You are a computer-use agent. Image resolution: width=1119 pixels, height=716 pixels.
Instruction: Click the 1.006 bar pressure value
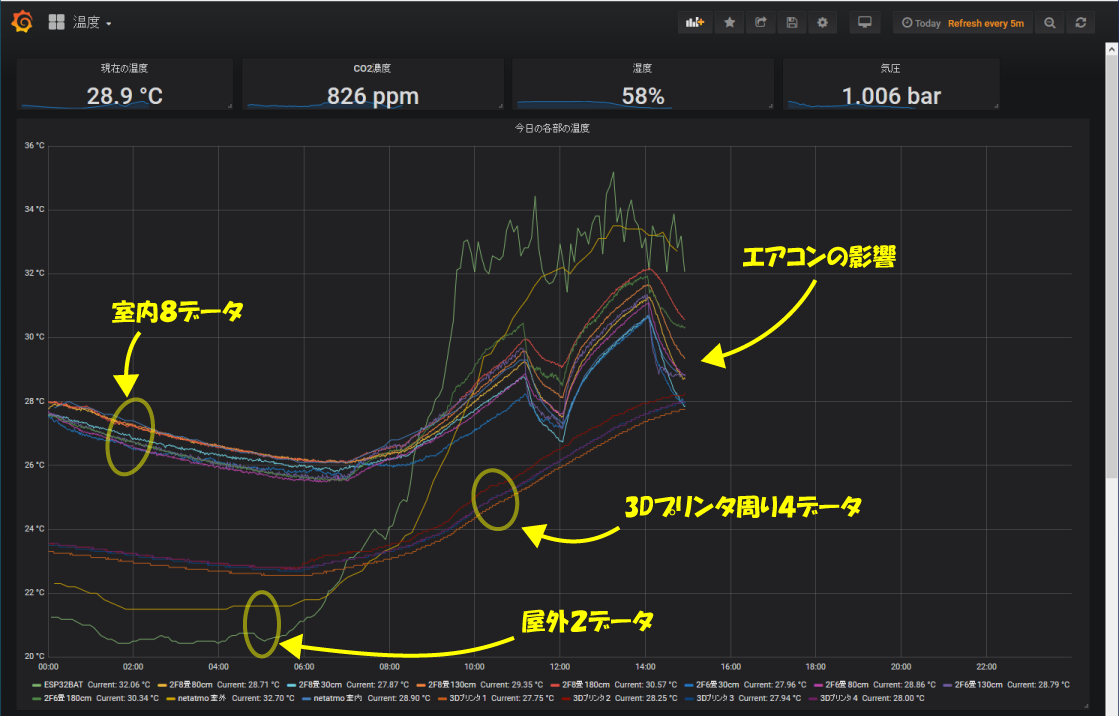tap(891, 96)
